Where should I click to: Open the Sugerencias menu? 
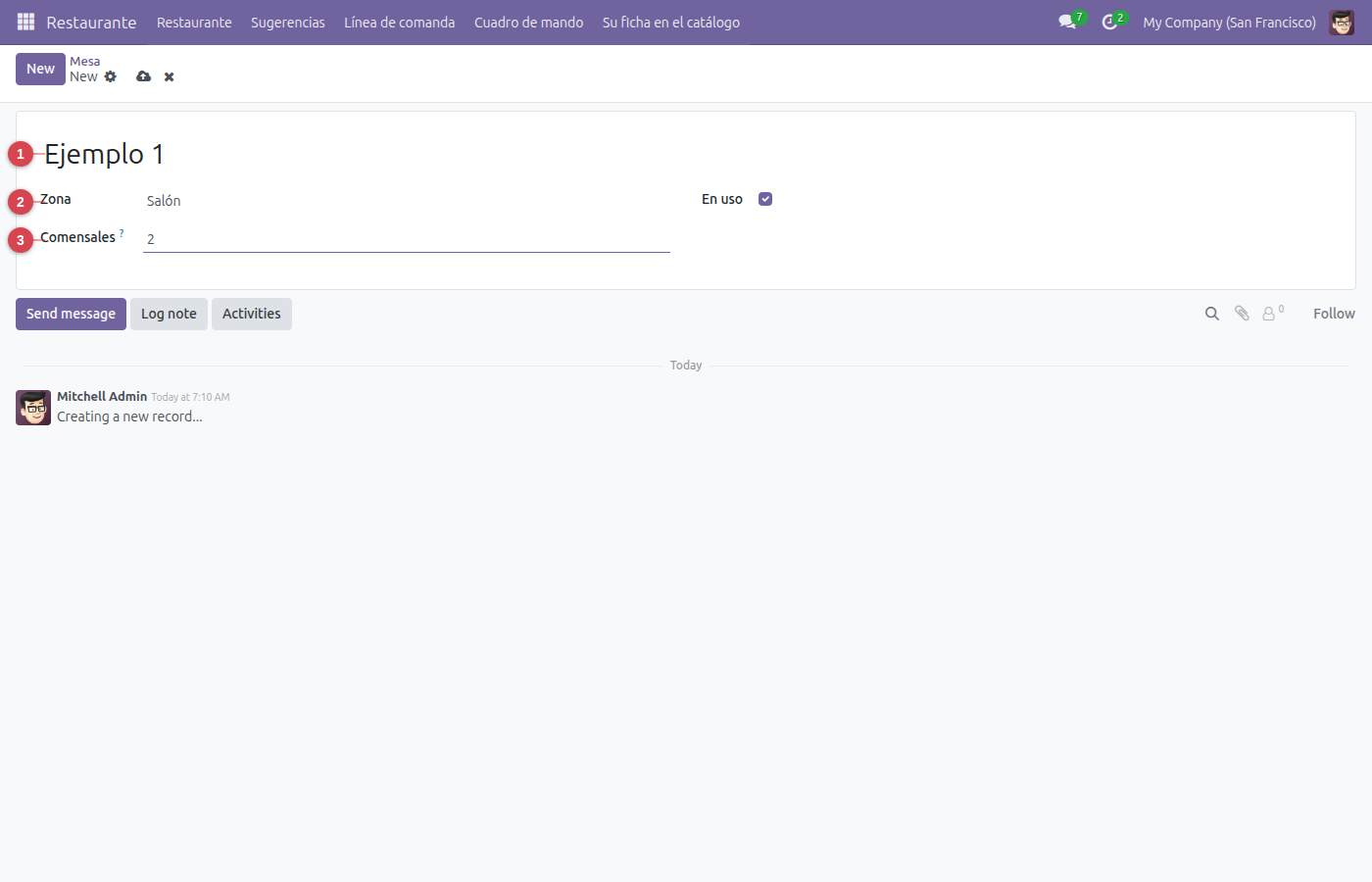click(x=288, y=22)
